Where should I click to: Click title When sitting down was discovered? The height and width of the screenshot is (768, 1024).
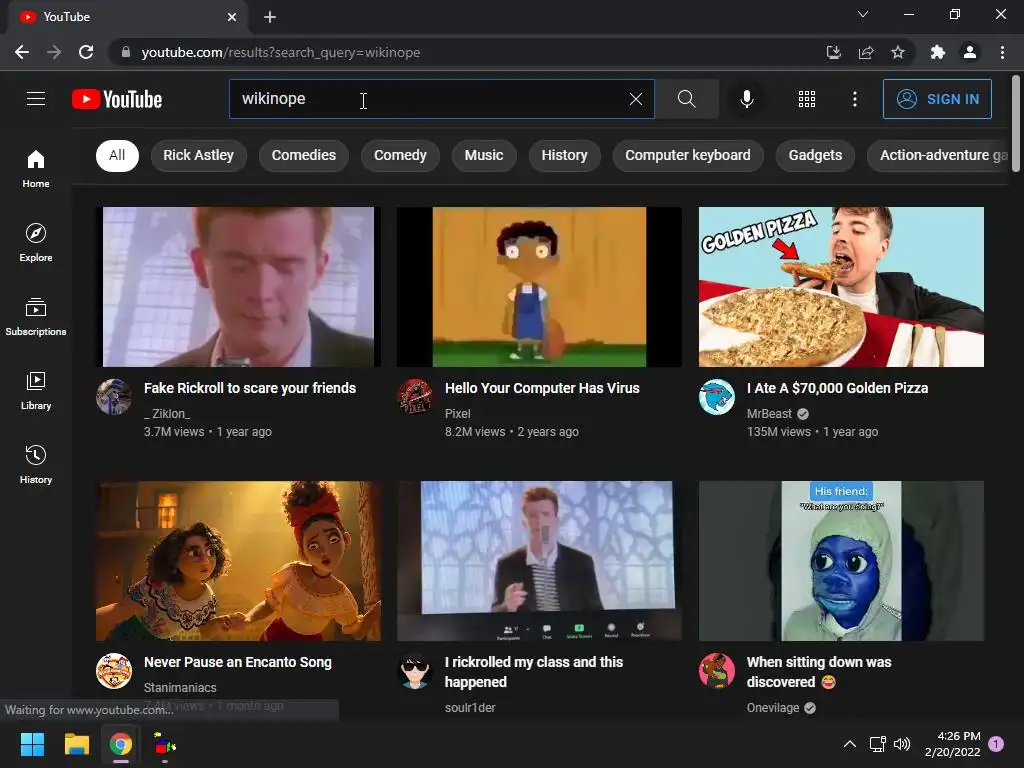coord(819,672)
